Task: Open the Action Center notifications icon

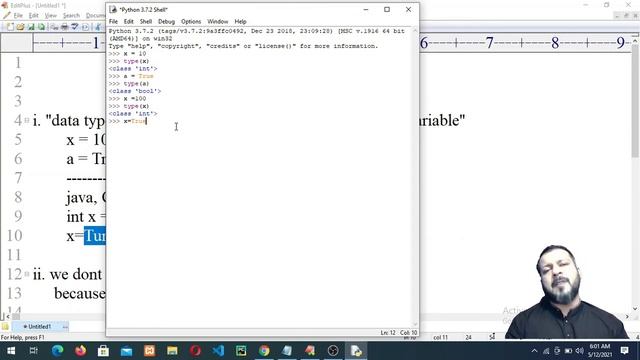Action: pyautogui.click(x=624, y=351)
